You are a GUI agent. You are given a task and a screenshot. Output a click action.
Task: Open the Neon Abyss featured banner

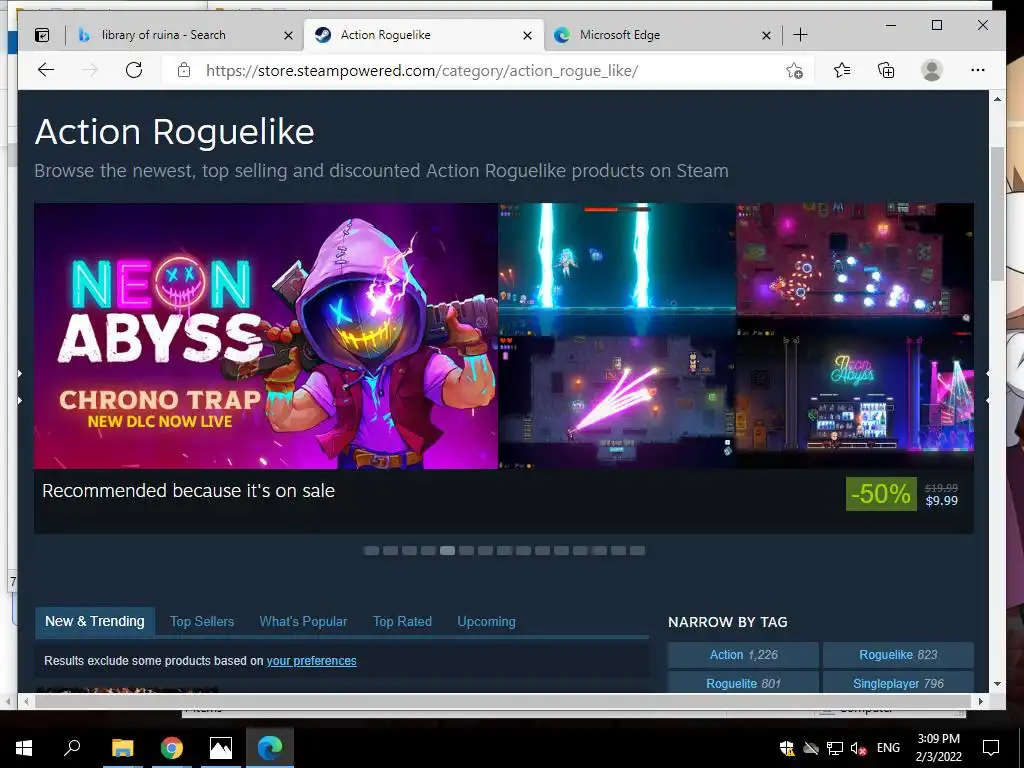click(266, 336)
